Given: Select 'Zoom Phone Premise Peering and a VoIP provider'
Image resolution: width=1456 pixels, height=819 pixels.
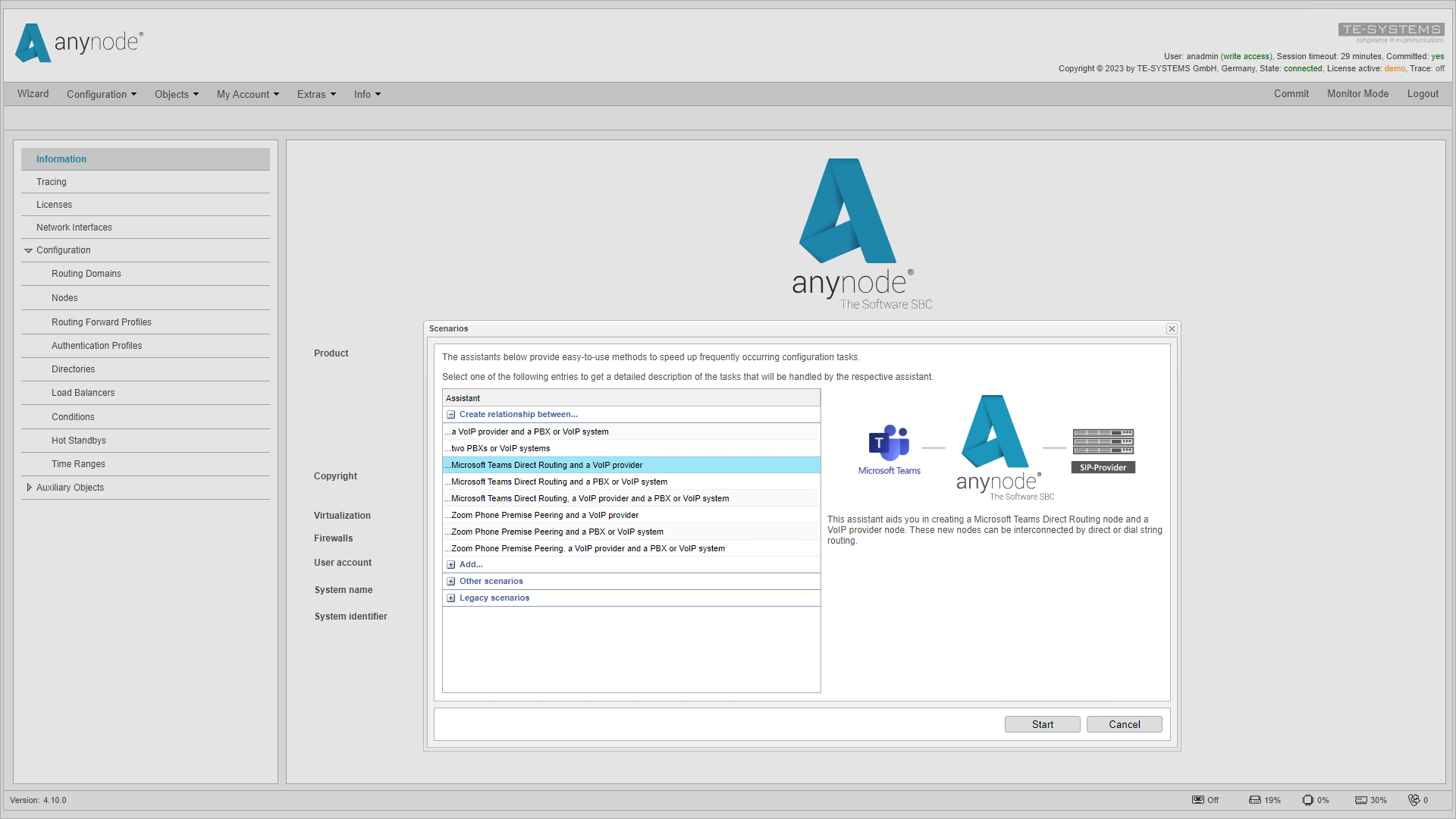Looking at the screenshot, I should pyautogui.click(x=631, y=515).
